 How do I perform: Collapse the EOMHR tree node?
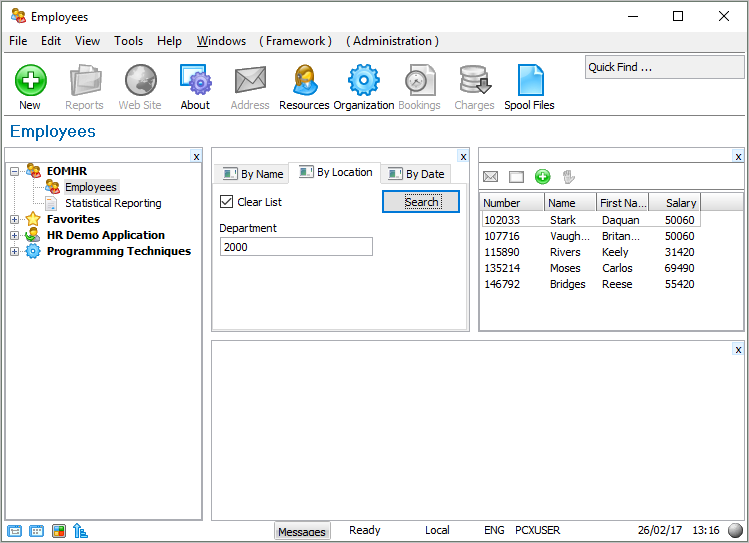click(x=15, y=171)
